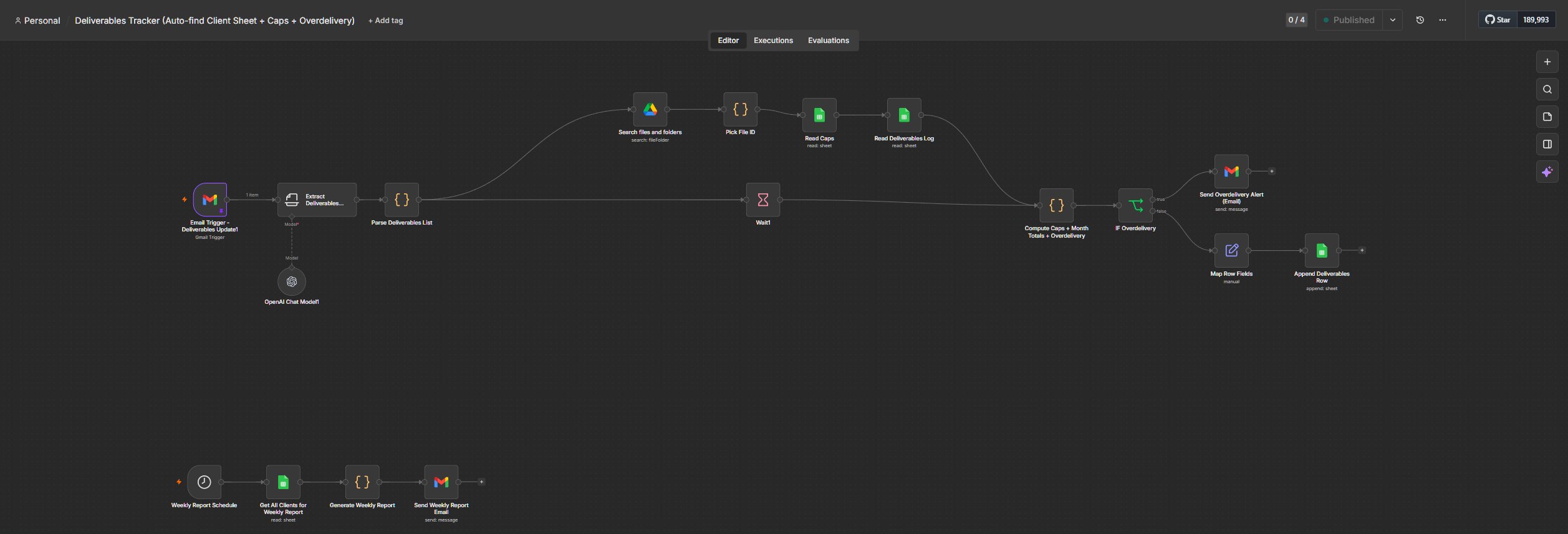Open the Extract Deliverables node
Screen dimensions: 1568x534
click(x=317, y=200)
